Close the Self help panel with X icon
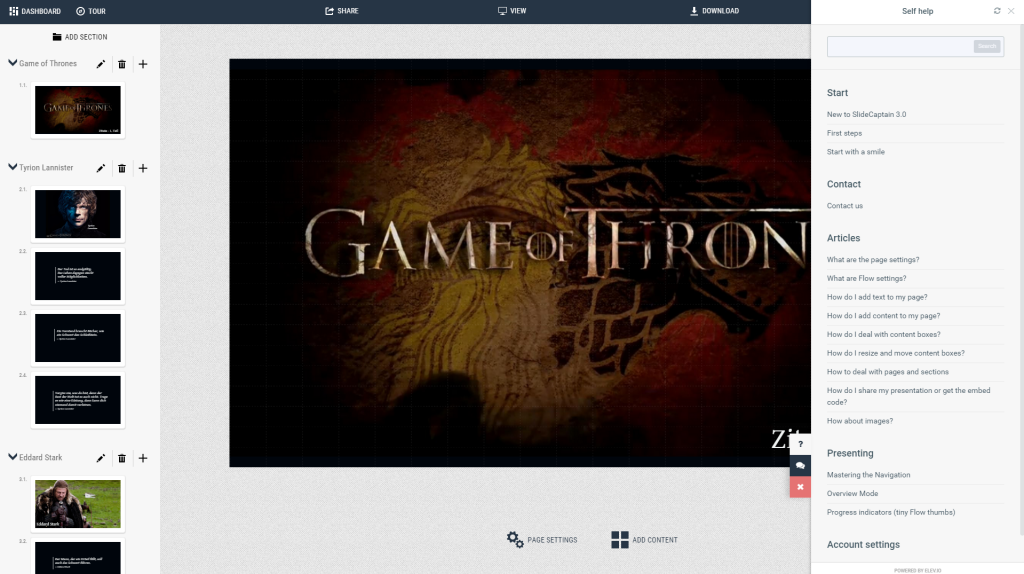 click(x=1011, y=11)
